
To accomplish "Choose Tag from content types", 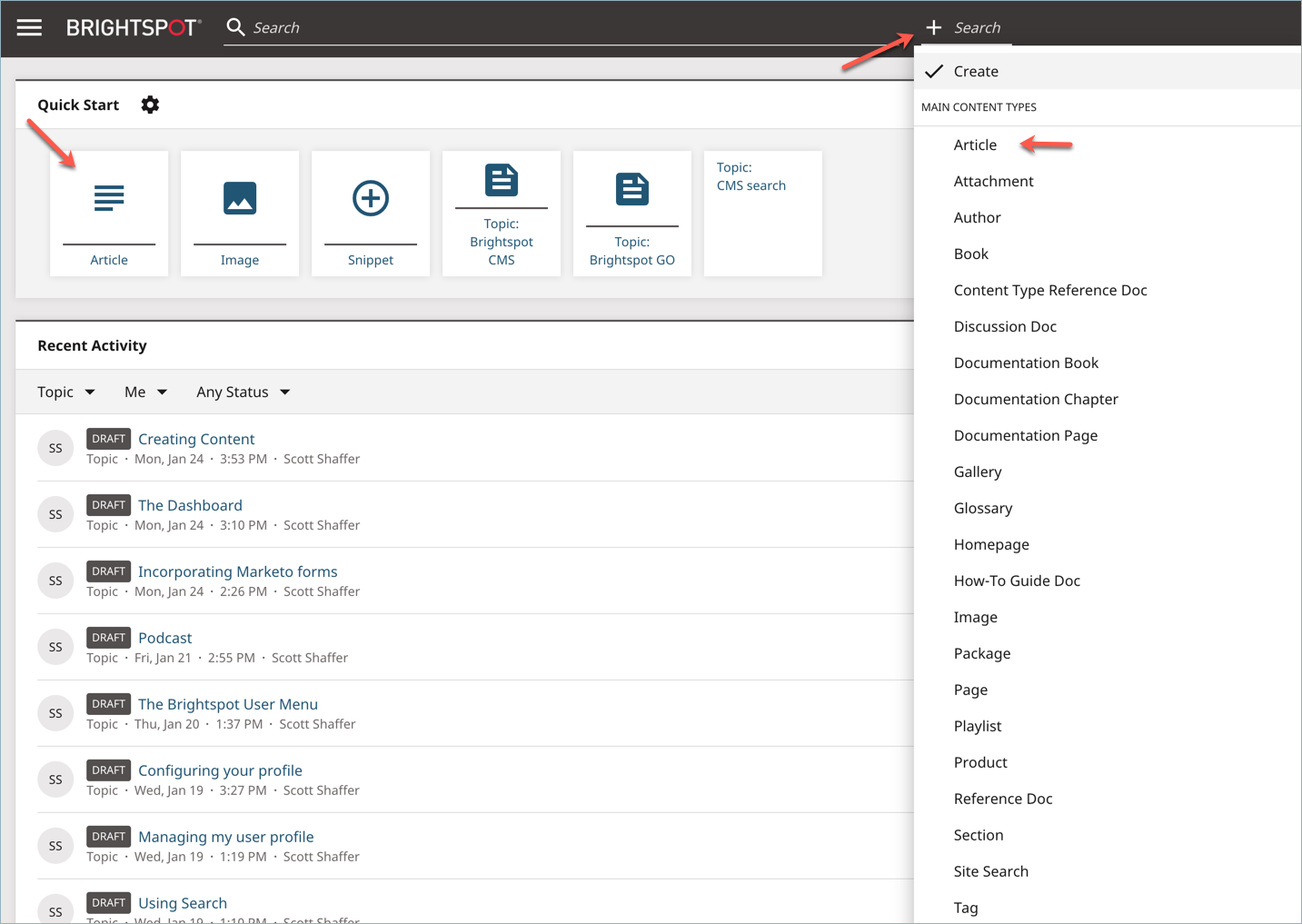I will tap(966, 908).
